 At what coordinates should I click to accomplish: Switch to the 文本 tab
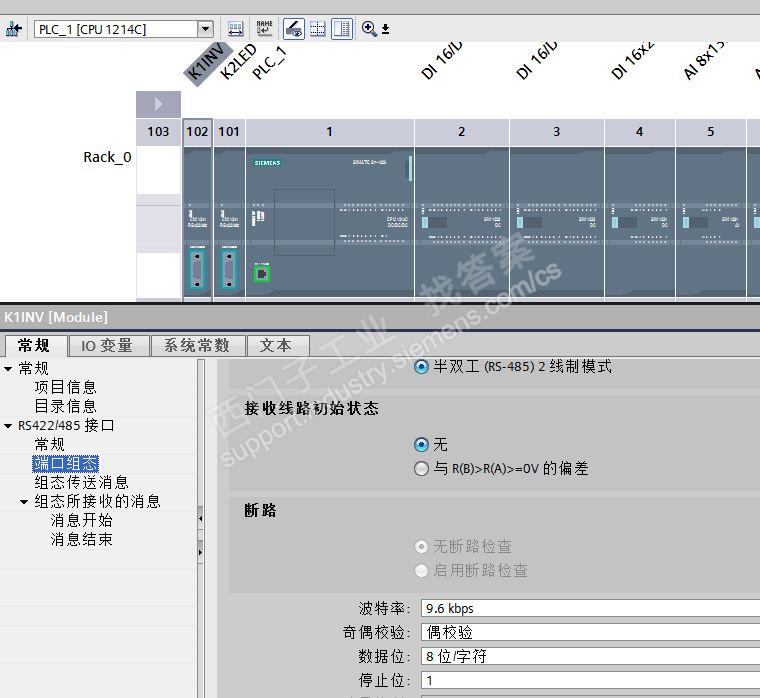276,346
